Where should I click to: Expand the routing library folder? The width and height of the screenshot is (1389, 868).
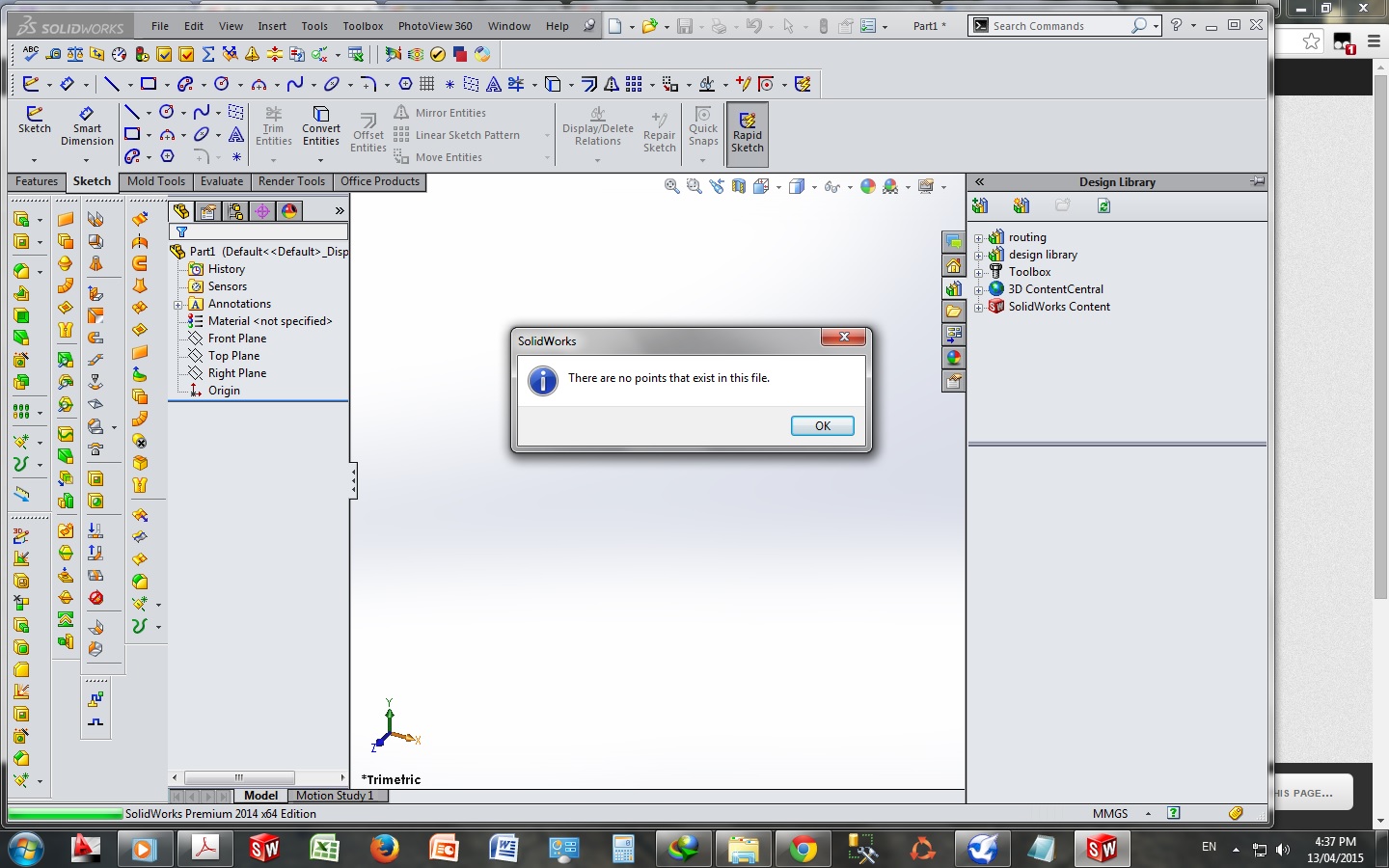click(x=979, y=238)
